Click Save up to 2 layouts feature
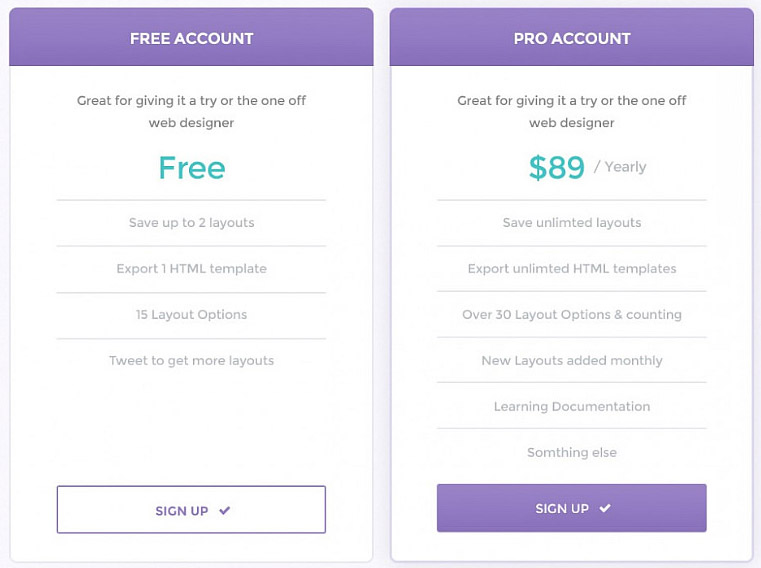 click(191, 223)
